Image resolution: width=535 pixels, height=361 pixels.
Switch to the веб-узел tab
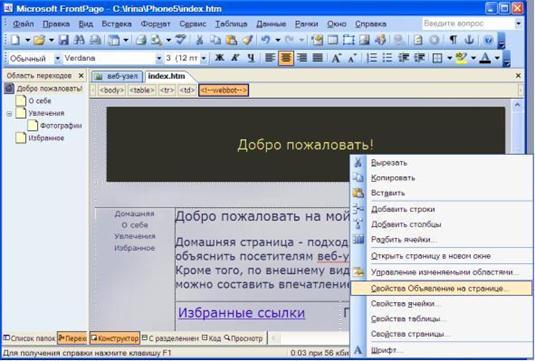tap(117, 76)
